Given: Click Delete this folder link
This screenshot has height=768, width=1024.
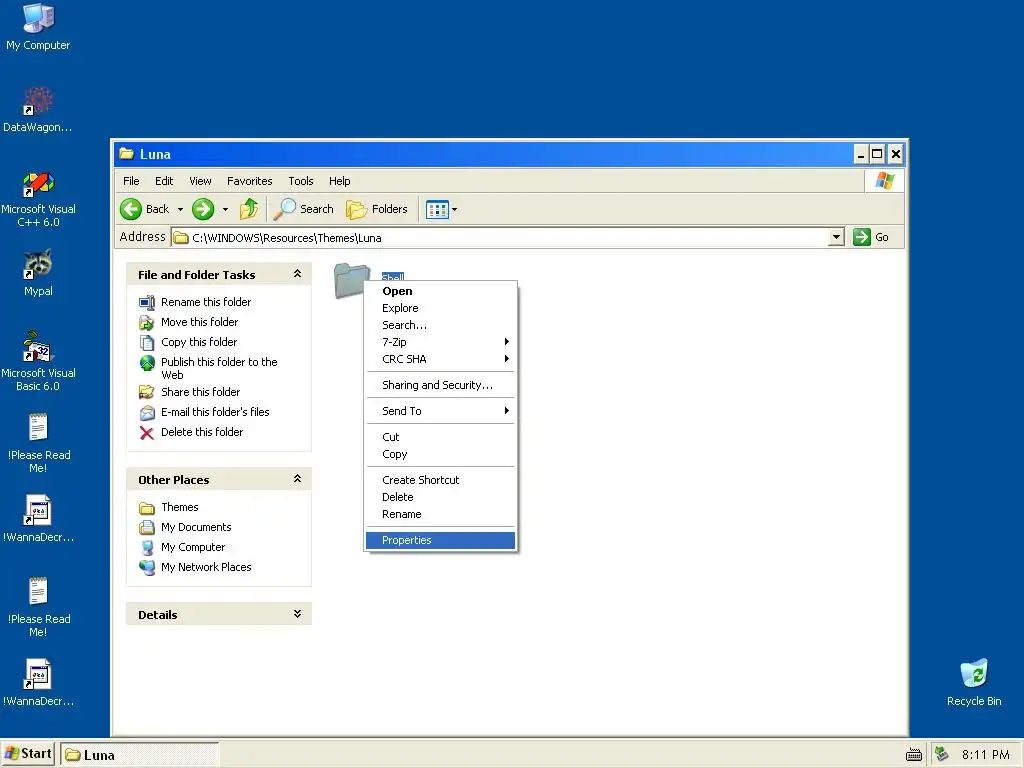Looking at the screenshot, I should point(202,432).
